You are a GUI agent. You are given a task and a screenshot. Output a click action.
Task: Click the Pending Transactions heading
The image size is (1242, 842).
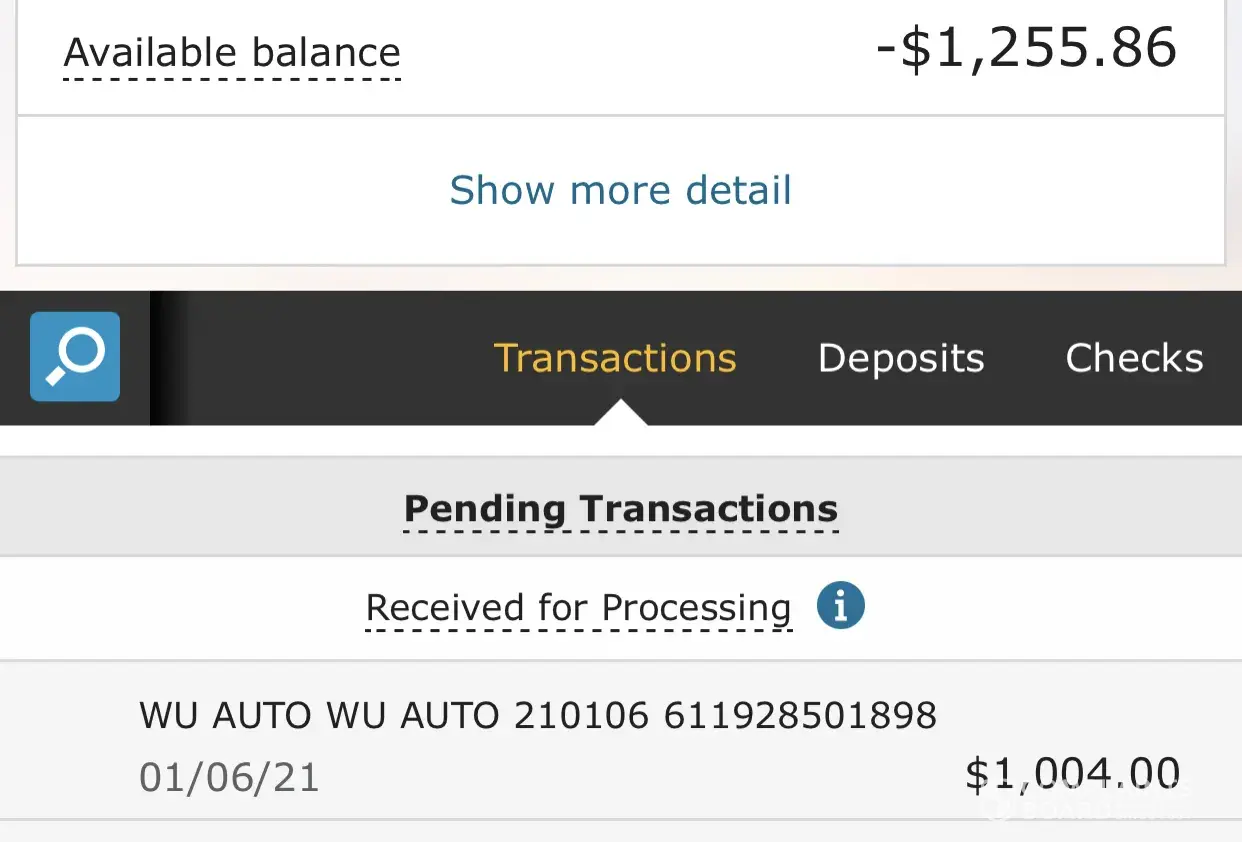tap(620, 509)
